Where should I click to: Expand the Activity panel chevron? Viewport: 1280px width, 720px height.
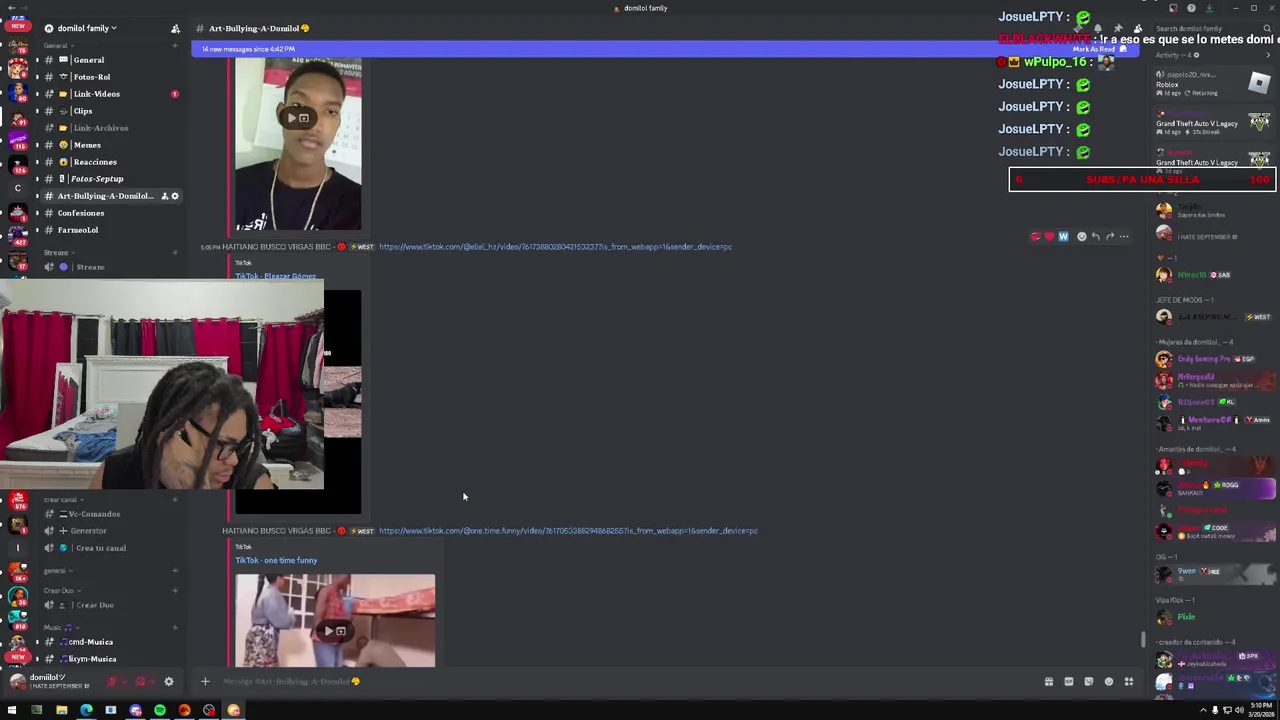point(1268,55)
